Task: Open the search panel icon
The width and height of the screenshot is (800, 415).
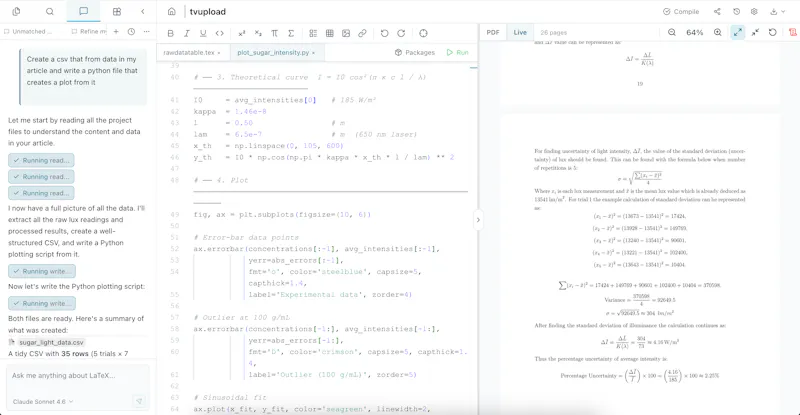Action: (49, 11)
